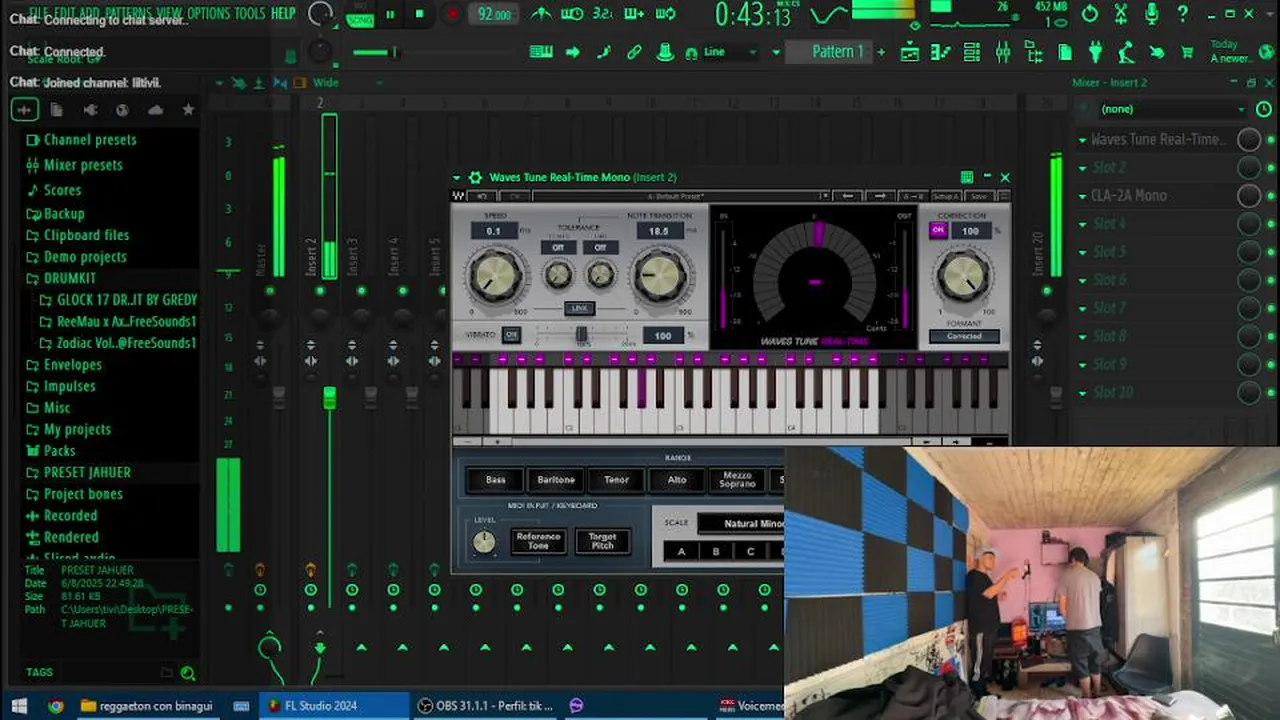Click the Waves plugin undo arrow button

[482, 196]
